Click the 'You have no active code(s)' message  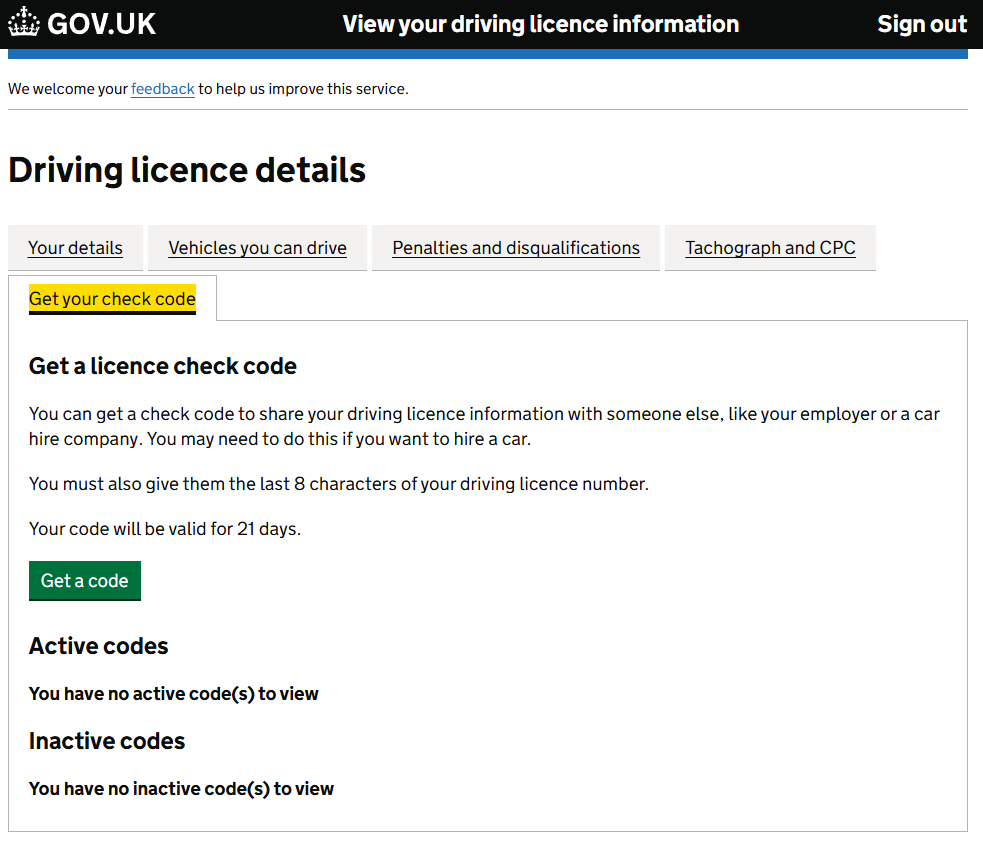(173, 694)
